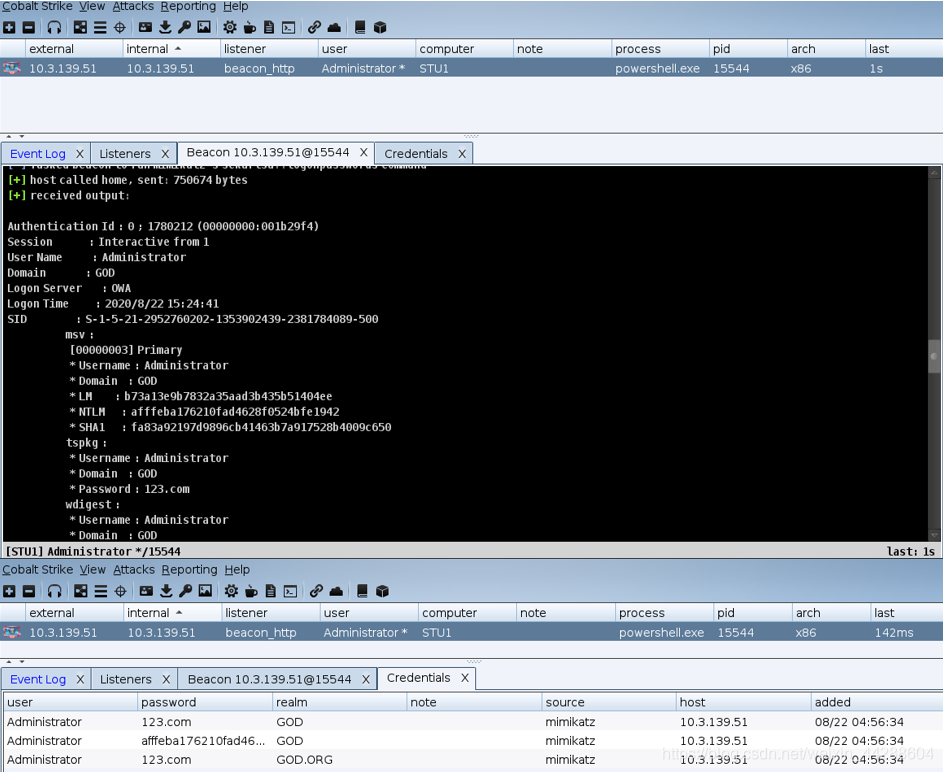The image size is (943, 772).
Task: Sort upper session table by external column
Action: 73,49
